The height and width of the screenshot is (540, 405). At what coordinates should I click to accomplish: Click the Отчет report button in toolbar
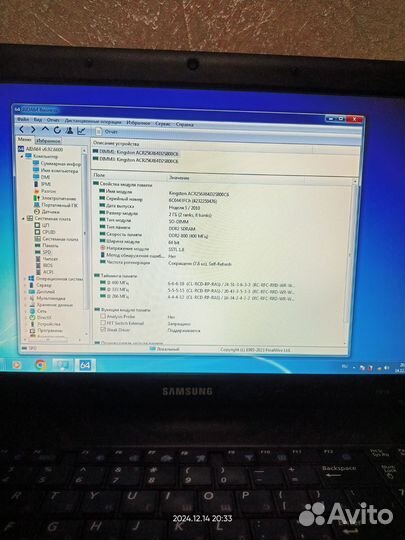click(x=107, y=132)
